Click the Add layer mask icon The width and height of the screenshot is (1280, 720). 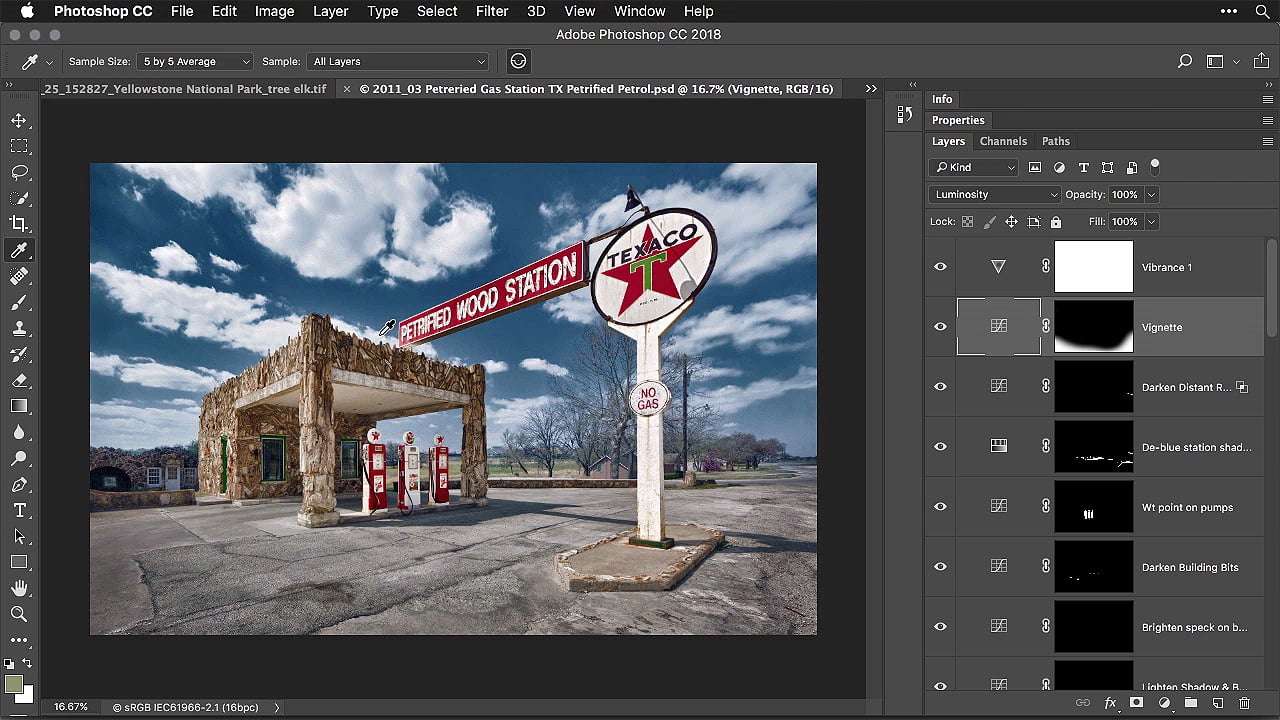point(1136,703)
